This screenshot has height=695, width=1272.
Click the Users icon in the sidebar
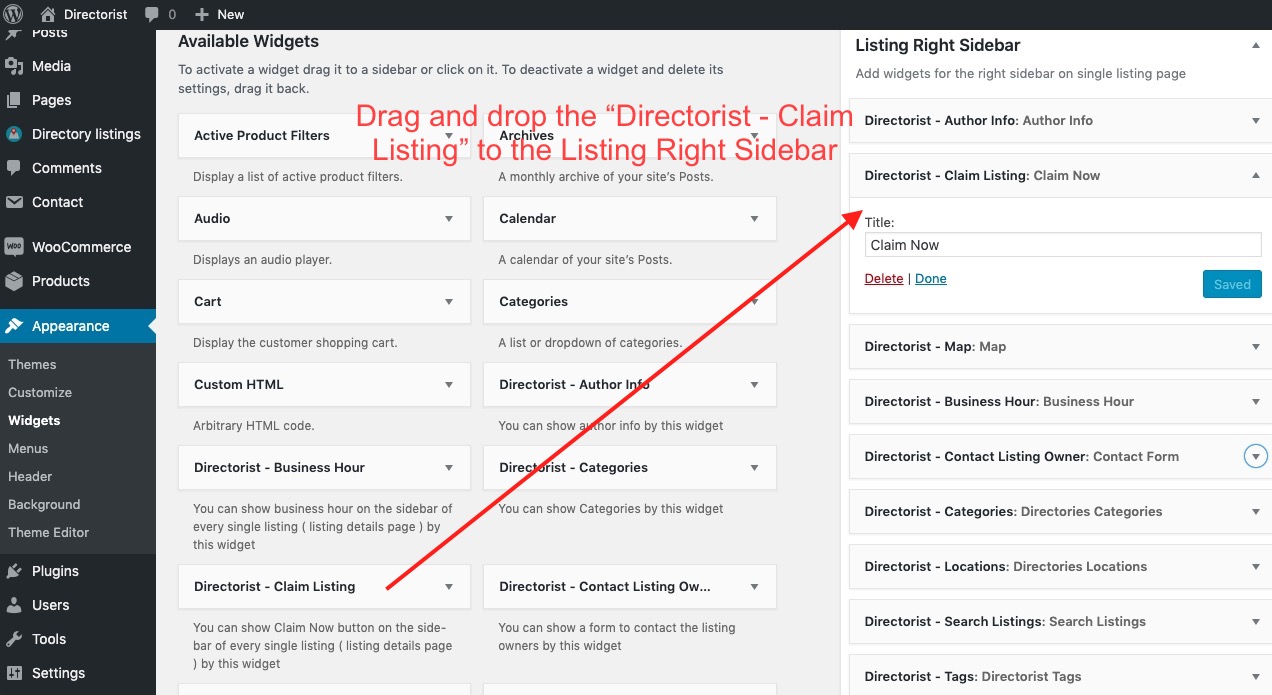(16, 605)
